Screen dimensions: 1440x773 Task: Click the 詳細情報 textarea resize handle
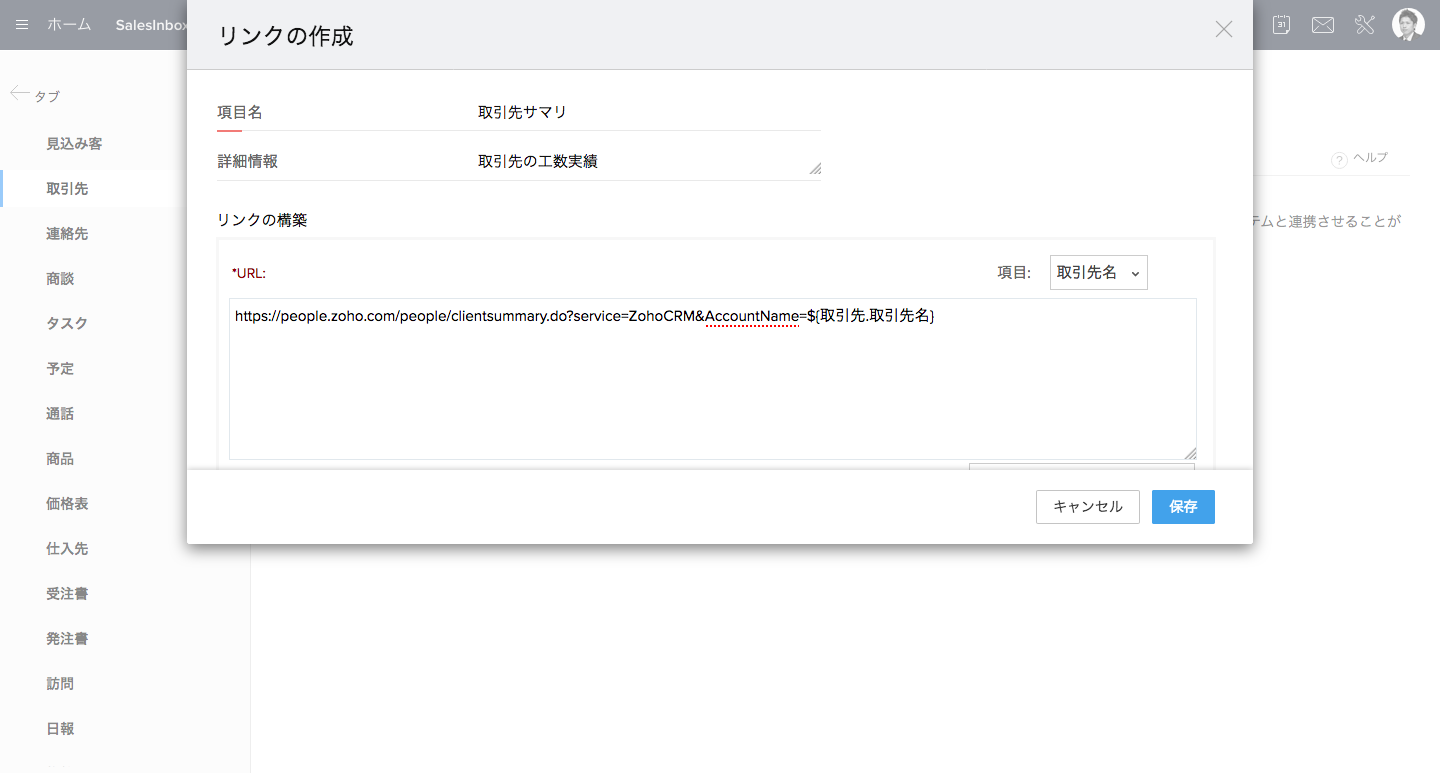point(815,170)
